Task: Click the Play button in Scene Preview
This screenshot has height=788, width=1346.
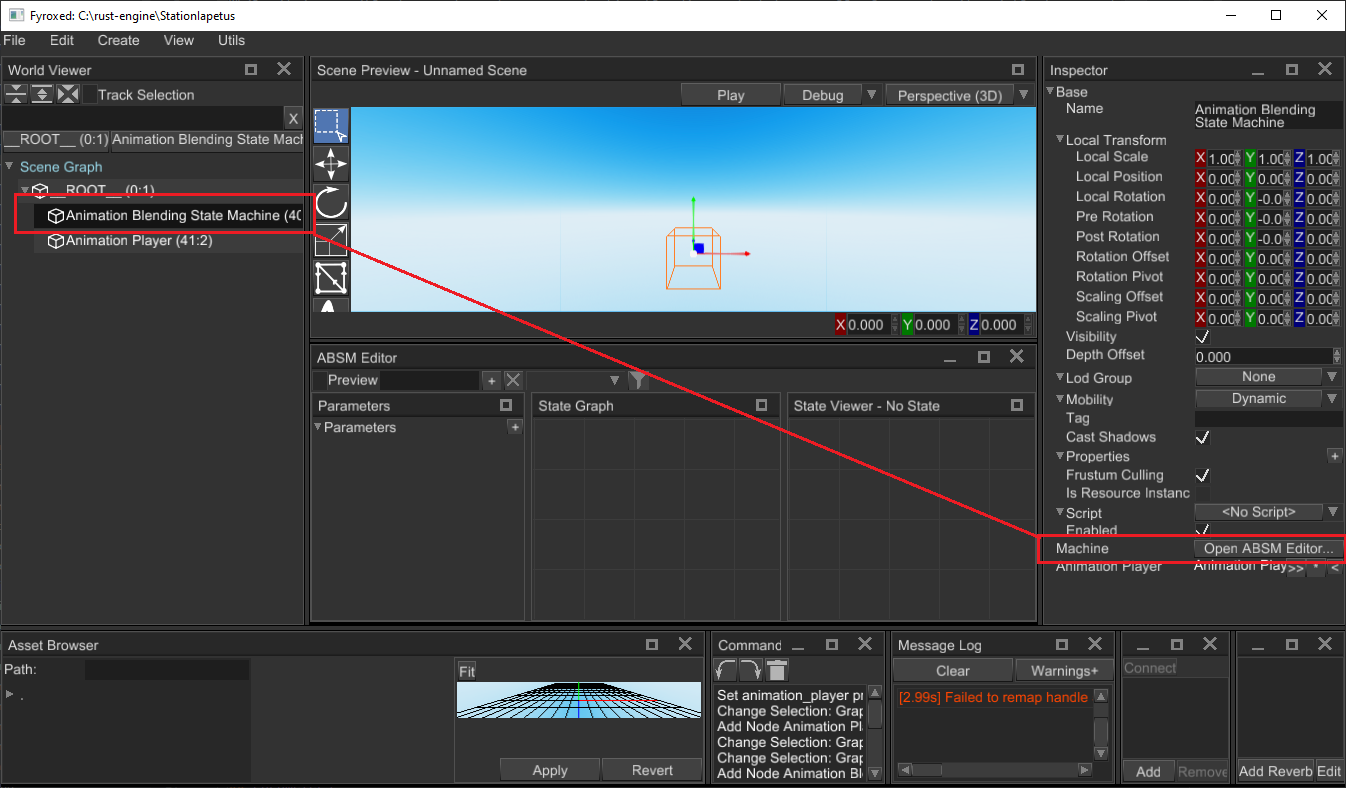Action: tap(731, 95)
